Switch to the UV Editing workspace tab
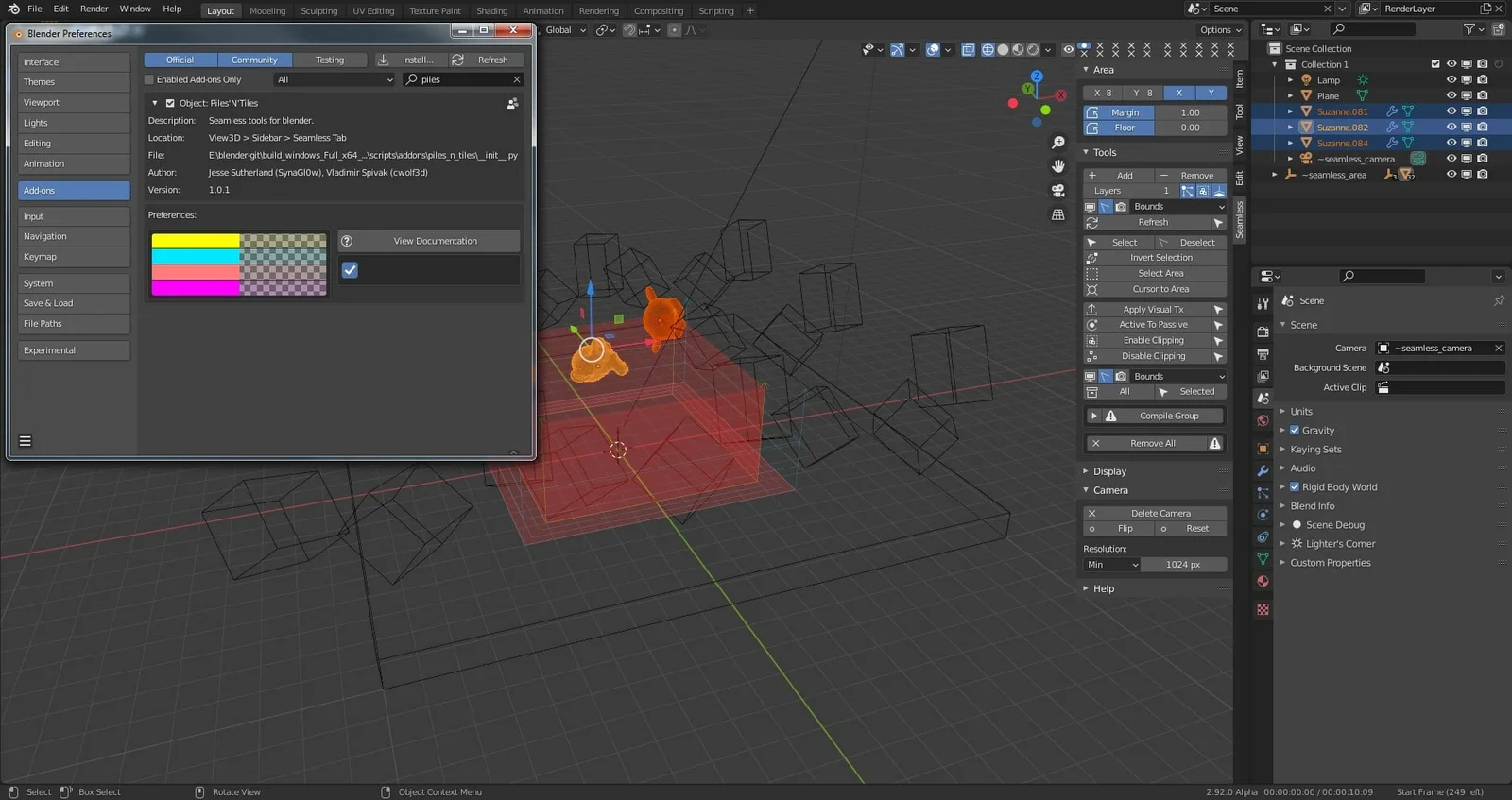1512x800 pixels. [373, 10]
